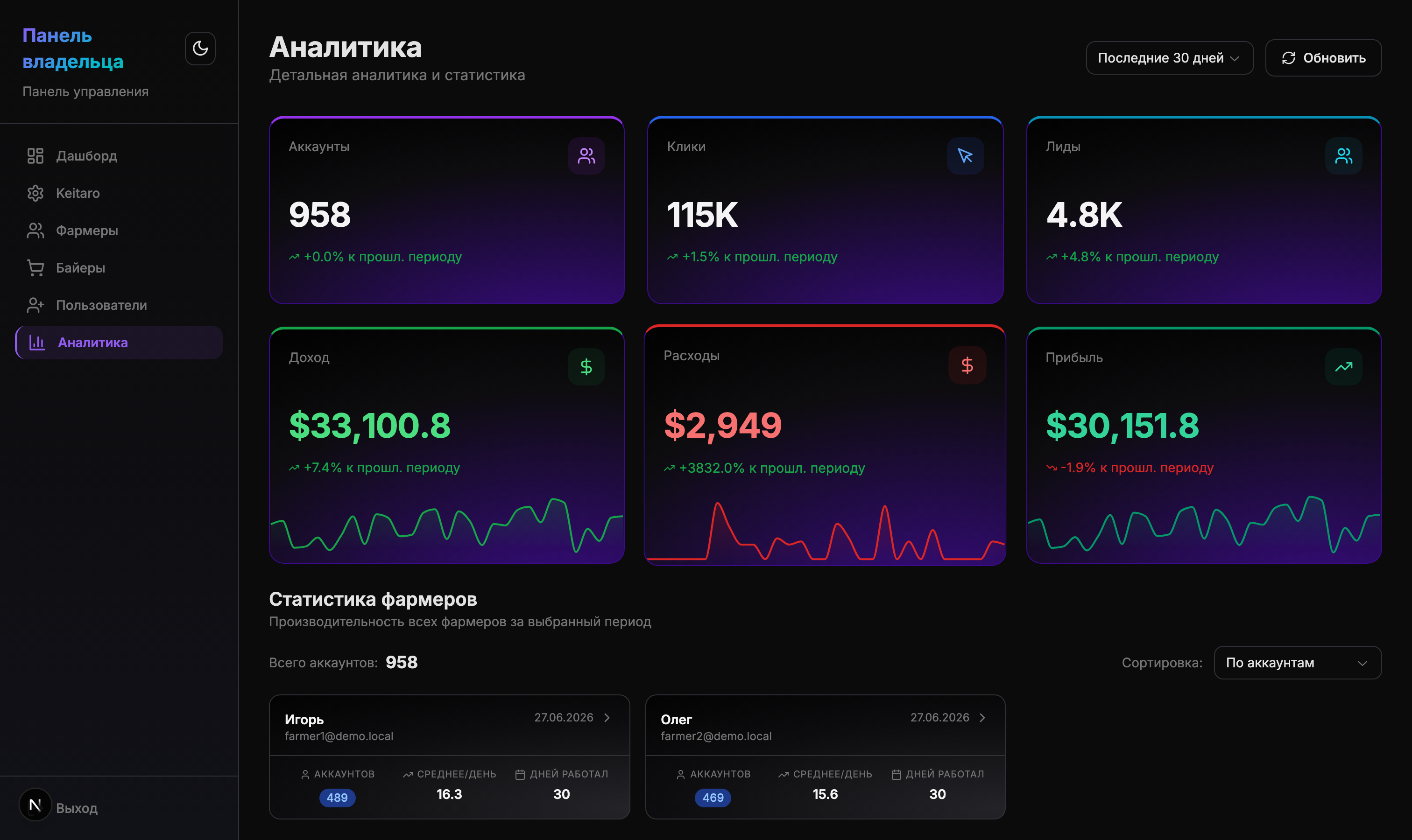Go to Фармеры page
The image size is (1412, 840).
(119, 231)
